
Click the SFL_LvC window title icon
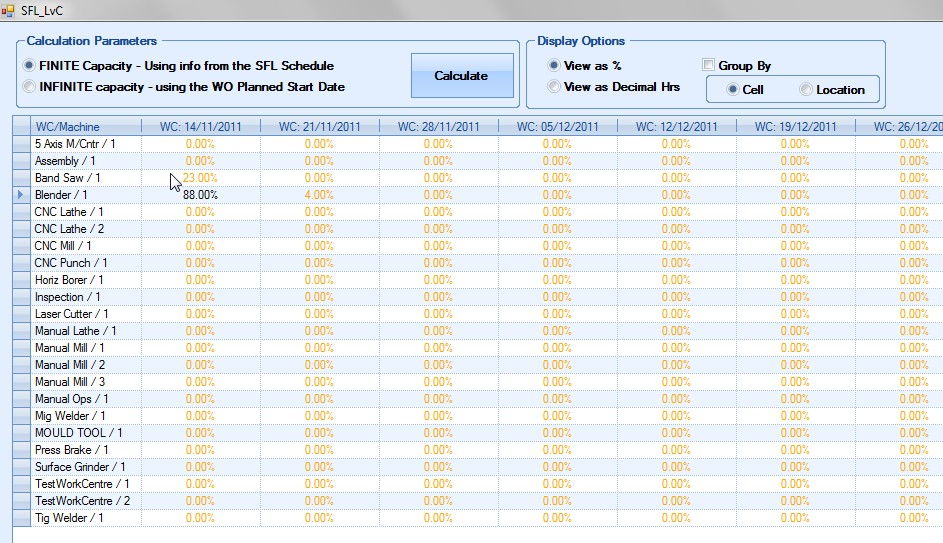(9, 9)
